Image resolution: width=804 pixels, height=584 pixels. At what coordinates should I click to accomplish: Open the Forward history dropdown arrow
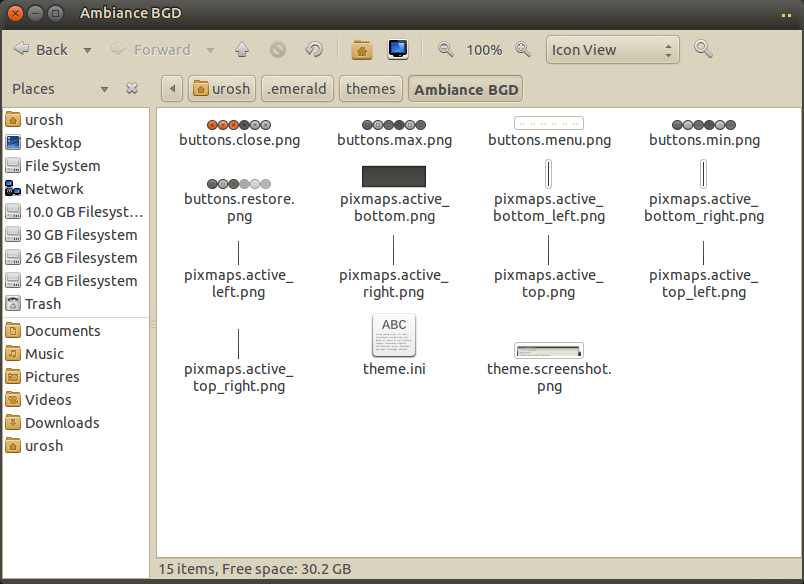210,50
